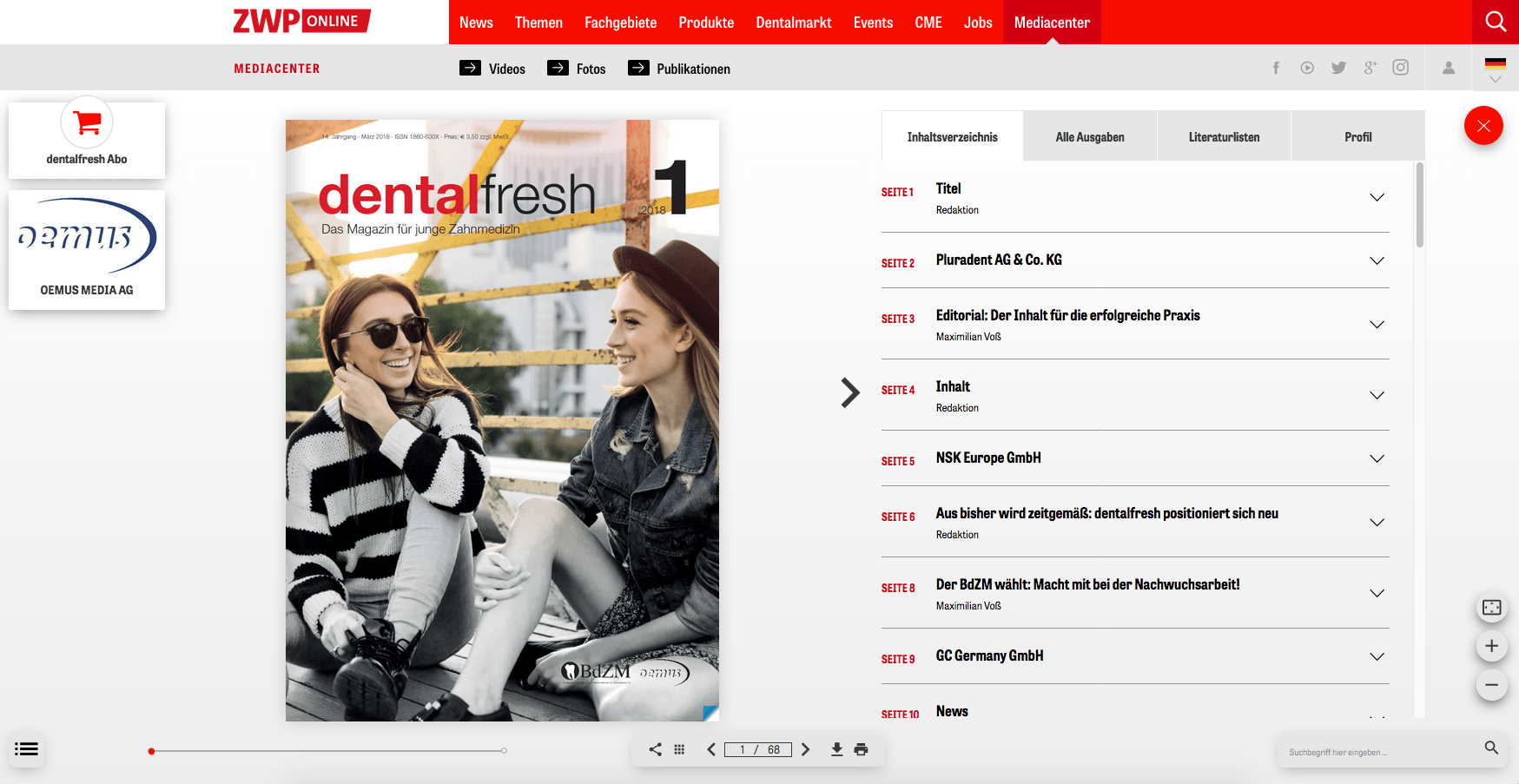Open the Publikationen link

(x=679, y=69)
